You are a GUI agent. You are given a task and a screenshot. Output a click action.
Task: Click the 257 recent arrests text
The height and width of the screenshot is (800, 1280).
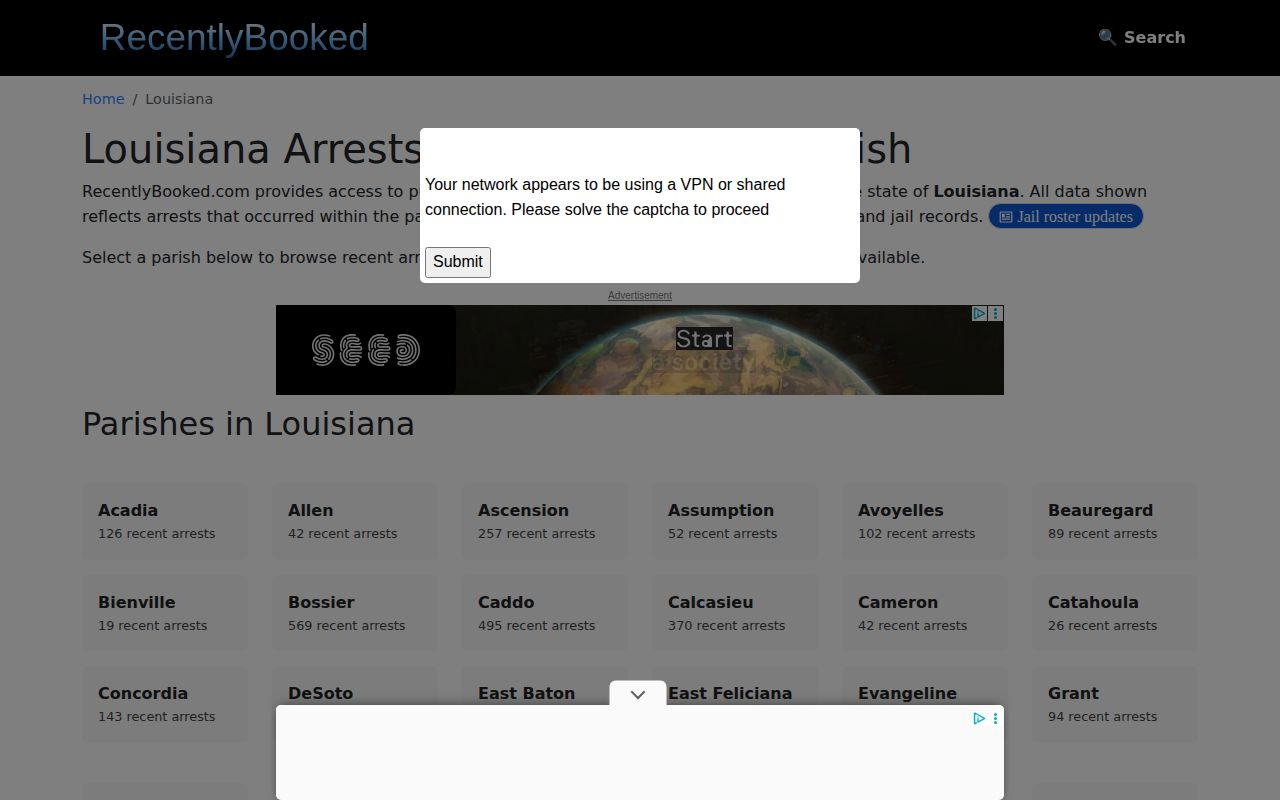536,533
